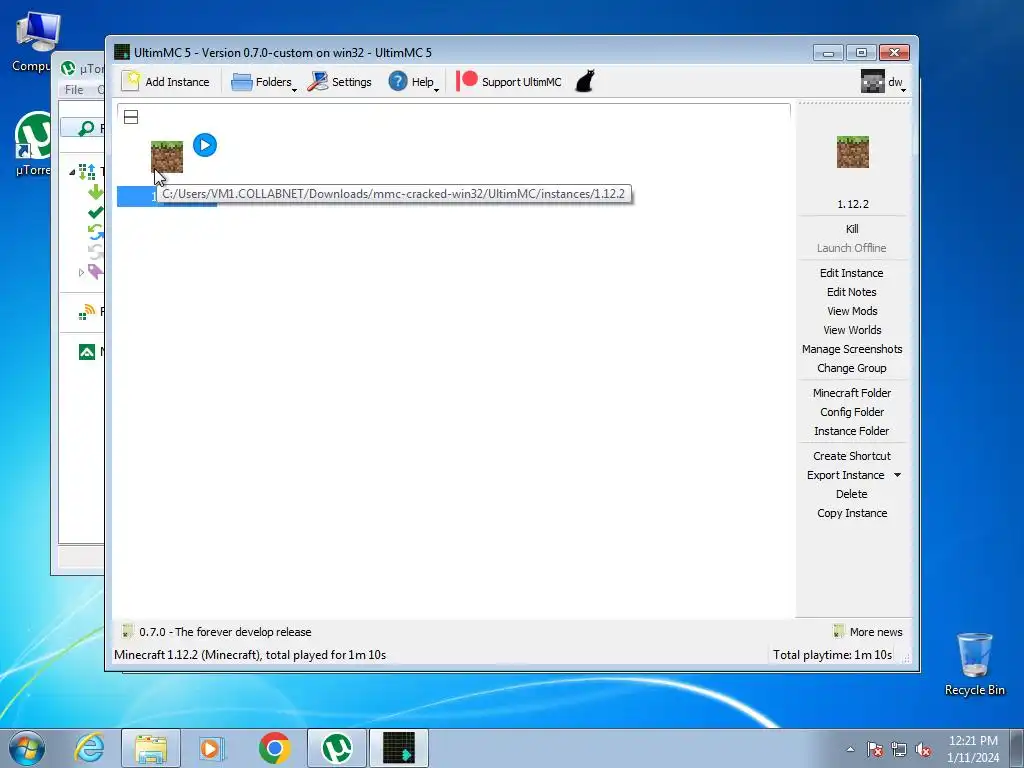Viewport: 1024px width, 768px height.
Task: Click the Add Instance toolbar button
Action: 166,82
